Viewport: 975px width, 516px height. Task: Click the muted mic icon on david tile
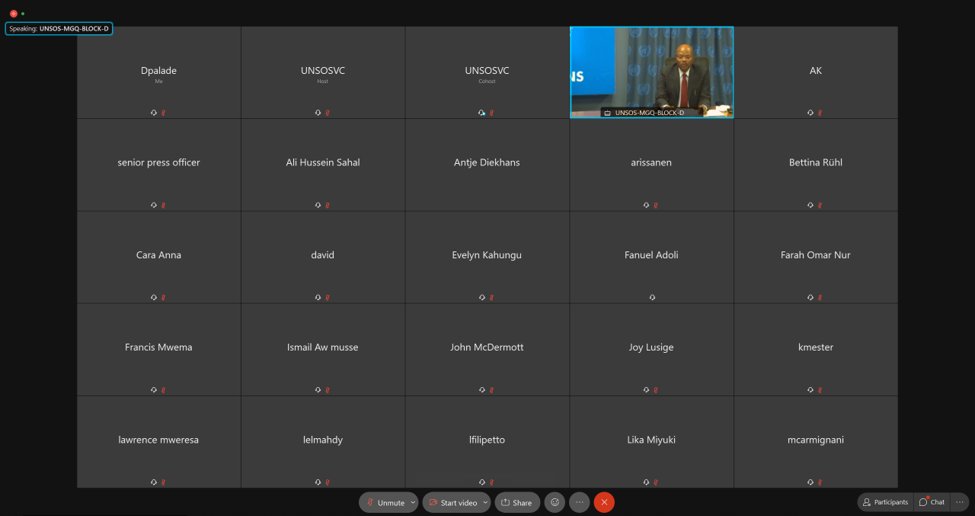pos(328,298)
